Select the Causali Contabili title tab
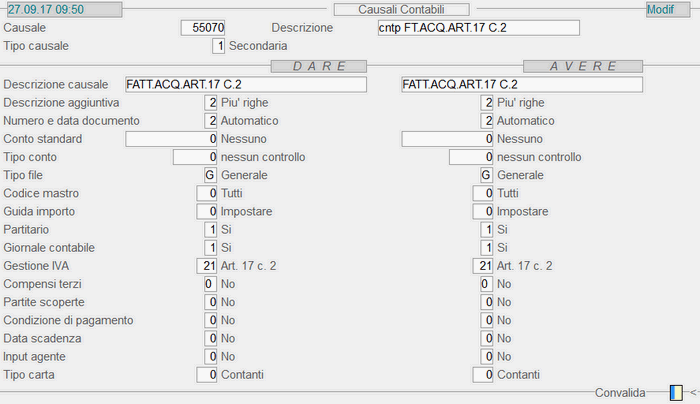Image resolution: width=700 pixels, height=404 pixels. click(401, 9)
